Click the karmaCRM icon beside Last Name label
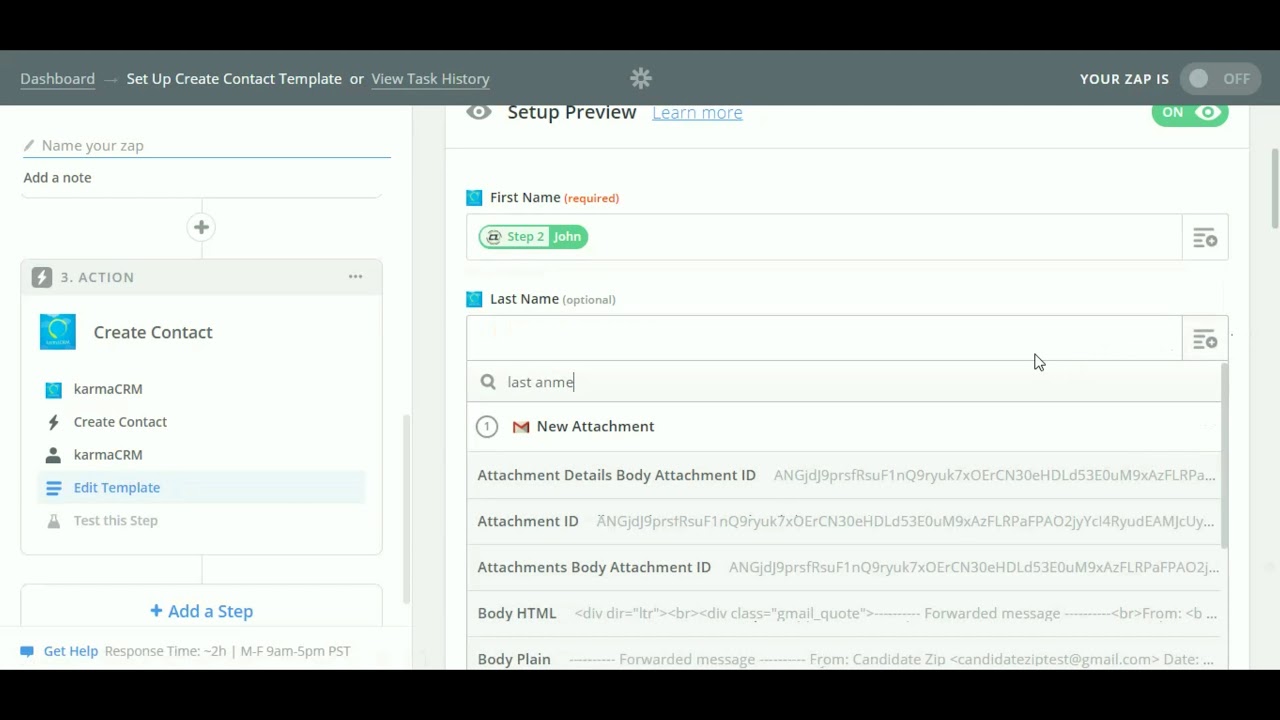This screenshot has width=1280, height=720. pos(474,299)
